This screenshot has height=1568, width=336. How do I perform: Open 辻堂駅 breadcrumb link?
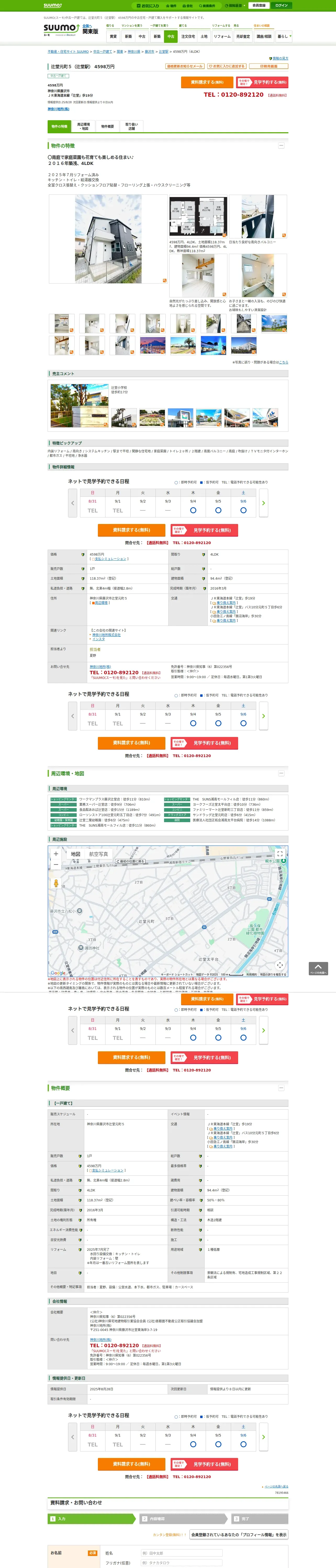tap(164, 52)
